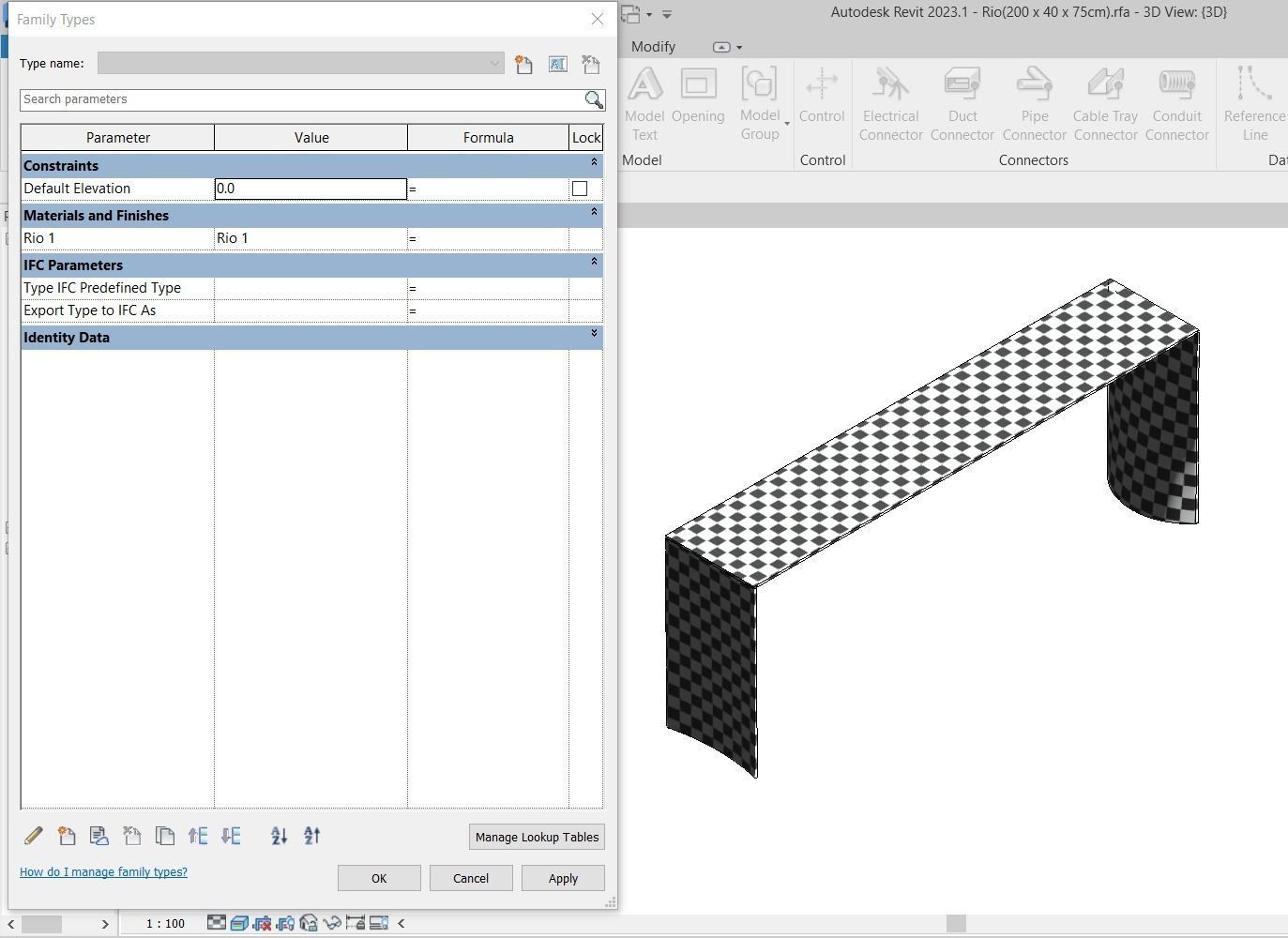The height and width of the screenshot is (938, 1288).
Task: Open 'How do I manage family types?' link
Action: pos(103,872)
